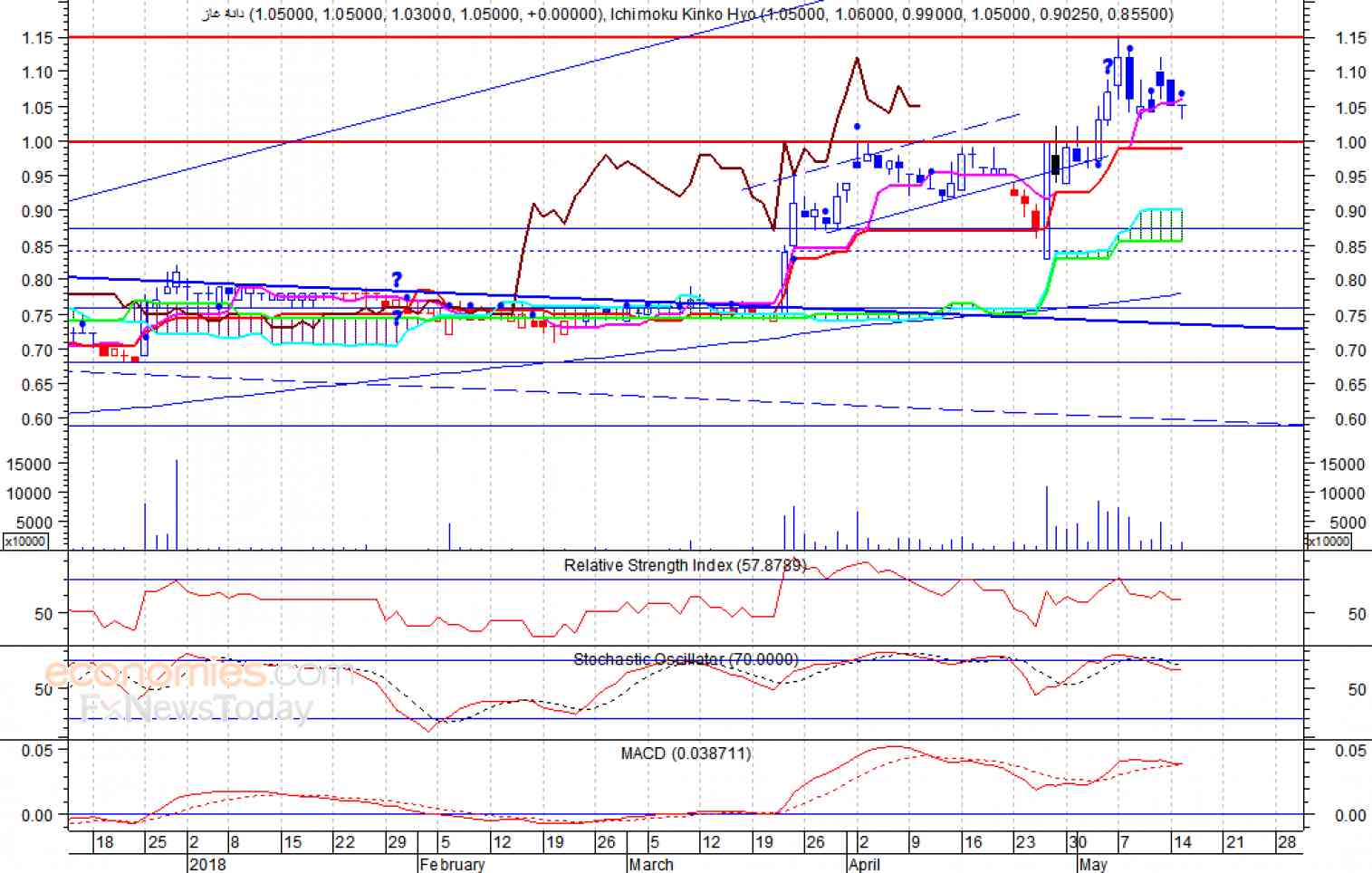This screenshot has height=873, width=1372.
Task: Click the Relative Strength Index (57.8789) label
Action: click(685, 565)
